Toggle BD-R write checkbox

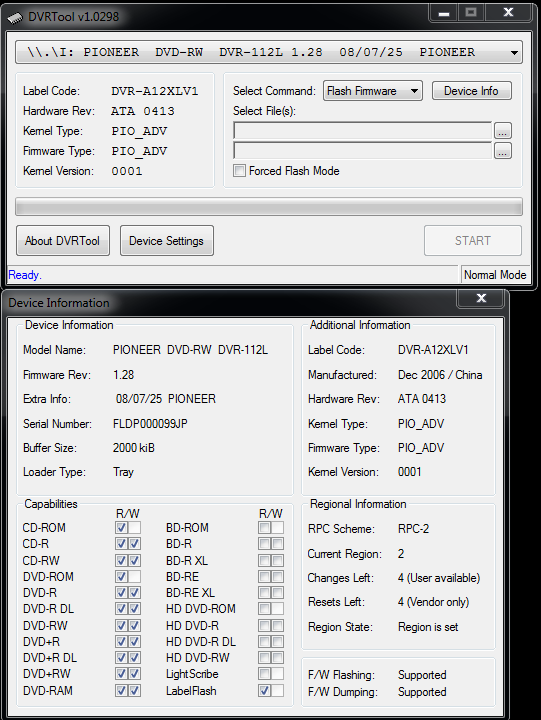pyautogui.click(x=277, y=544)
